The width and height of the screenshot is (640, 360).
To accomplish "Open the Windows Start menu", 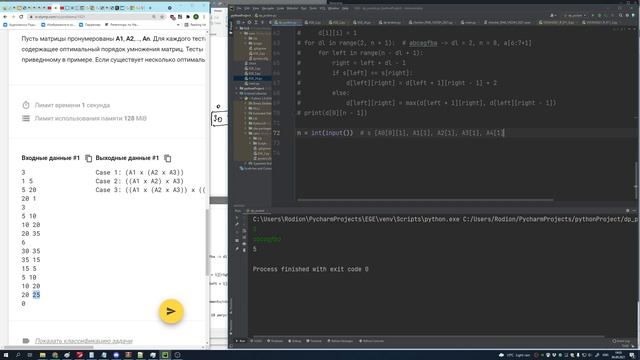I will (x=5, y=355).
